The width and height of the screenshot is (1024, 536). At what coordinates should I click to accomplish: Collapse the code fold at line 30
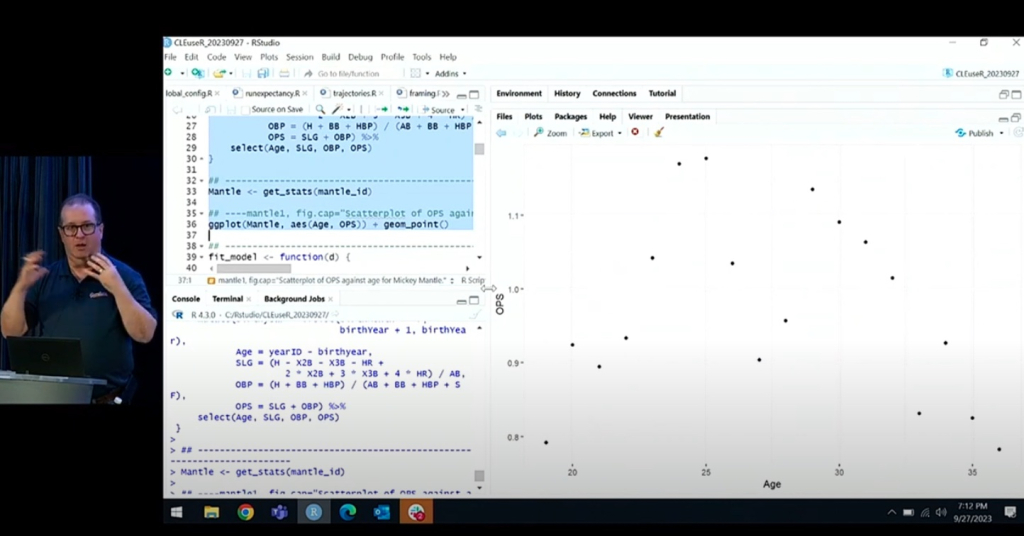pos(202,159)
